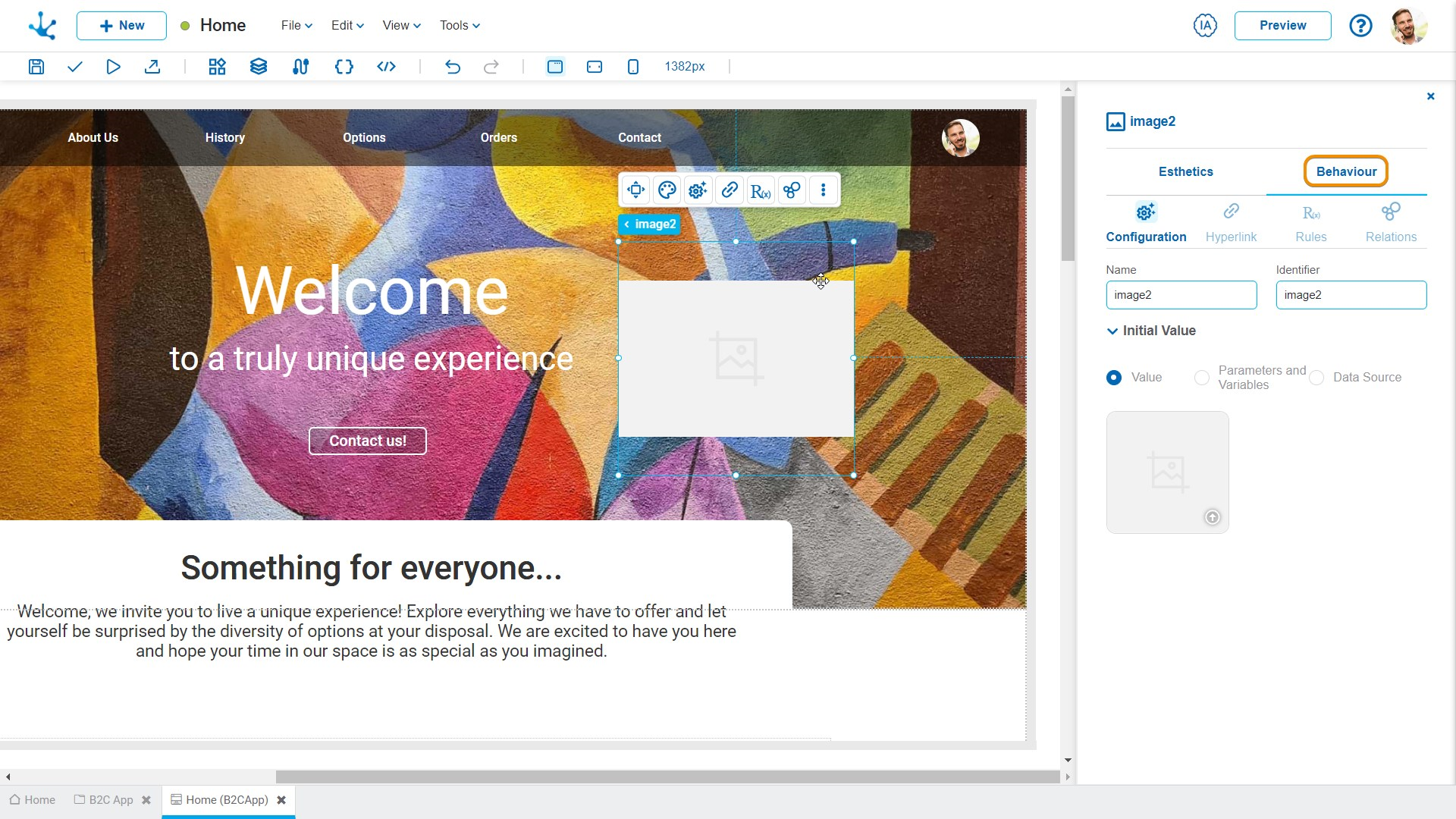The image size is (1456, 819).
Task: Select the Parameters and Variables radio button
Action: [x=1200, y=377]
